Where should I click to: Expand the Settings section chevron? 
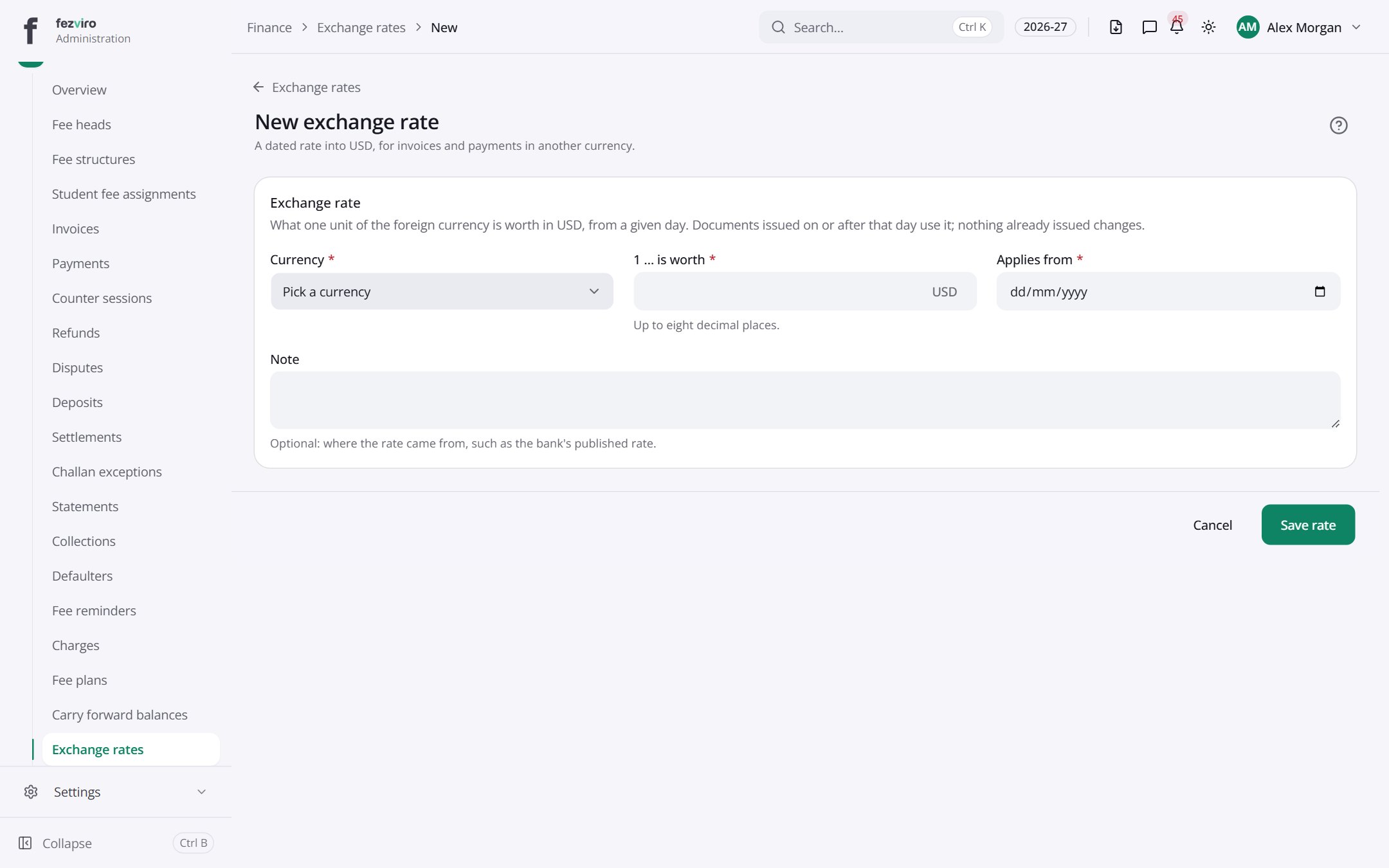(201, 791)
